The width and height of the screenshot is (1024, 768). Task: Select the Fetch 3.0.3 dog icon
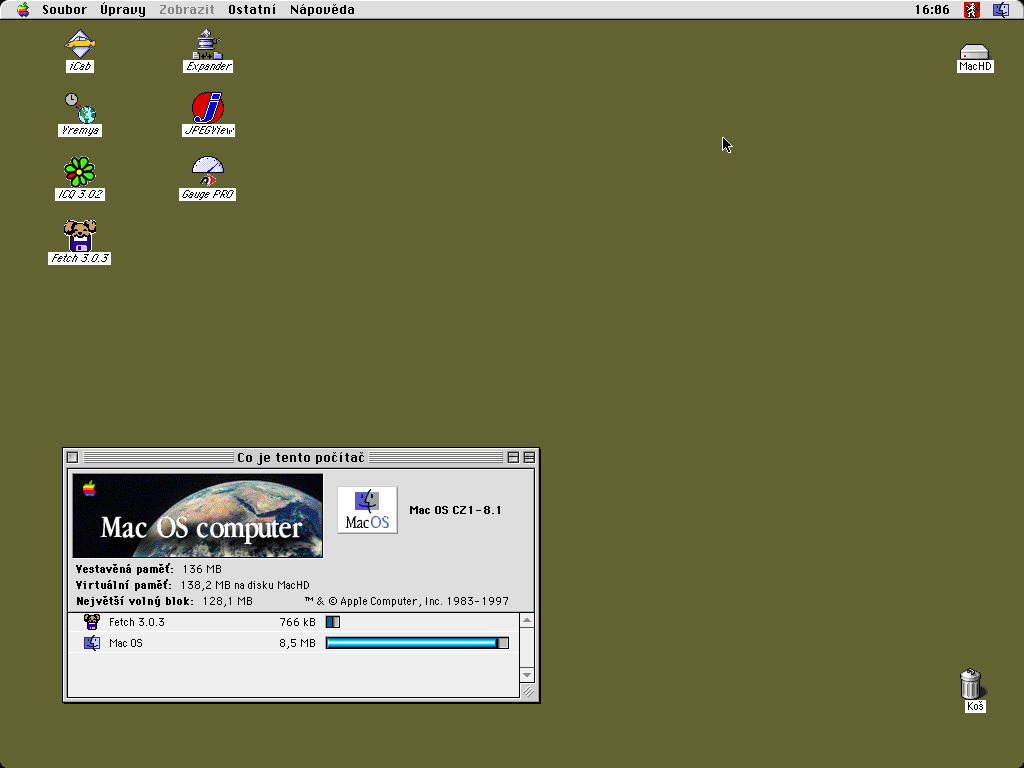[x=80, y=236]
